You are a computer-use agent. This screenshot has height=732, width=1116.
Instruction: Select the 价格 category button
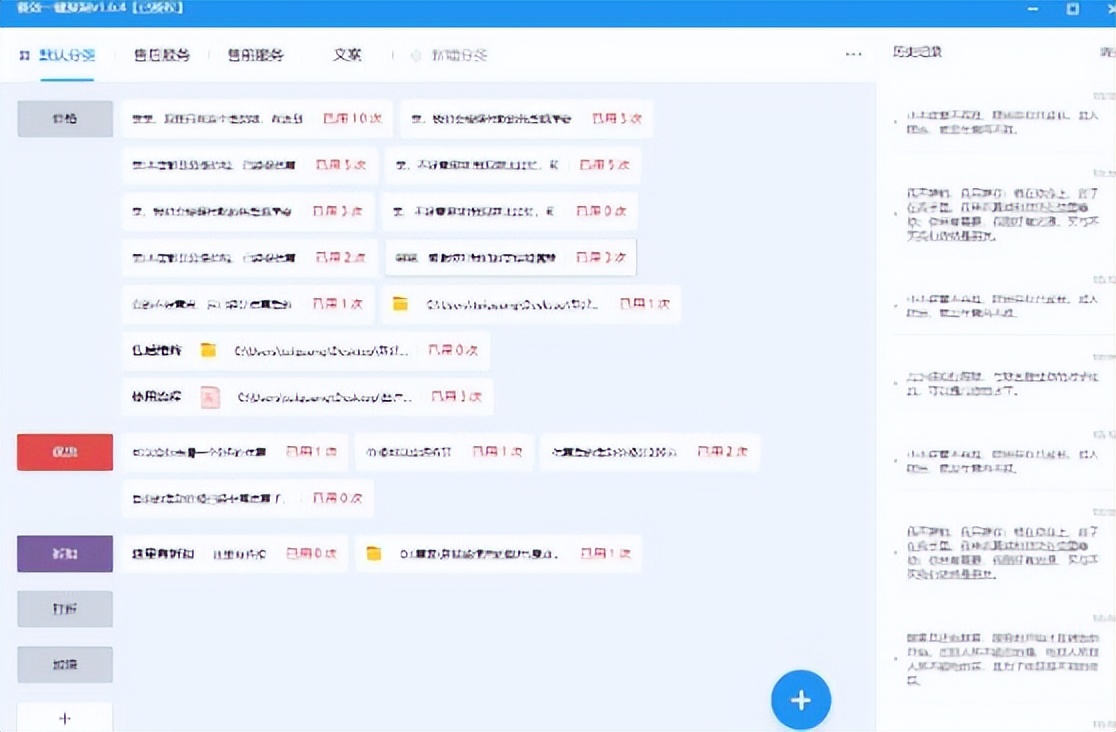click(x=64, y=118)
